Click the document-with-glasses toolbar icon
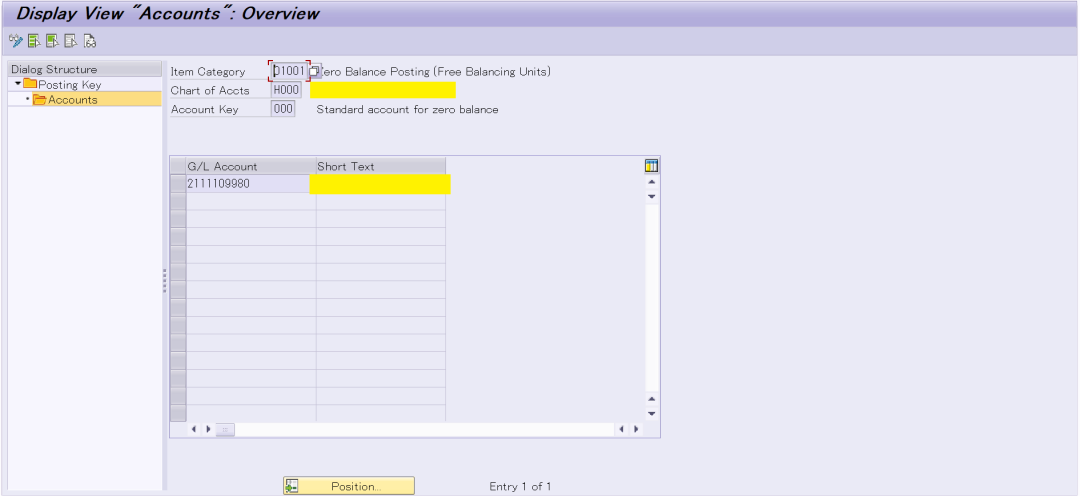 coord(90,41)
